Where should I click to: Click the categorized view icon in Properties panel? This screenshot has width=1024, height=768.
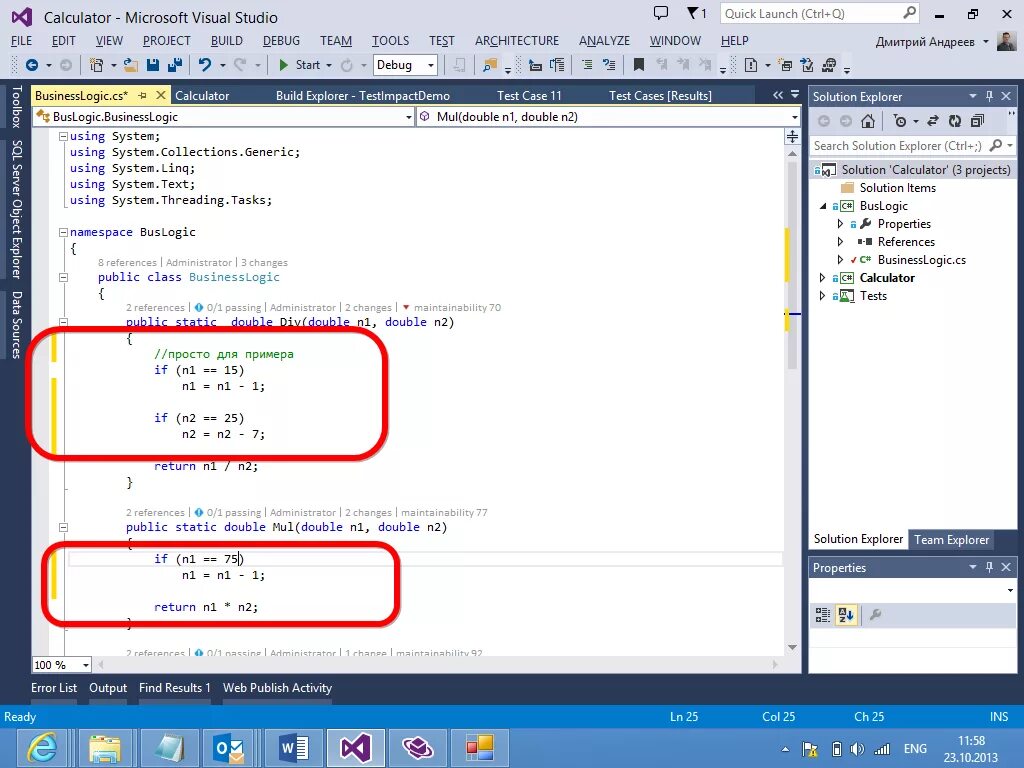coord(823,614)
